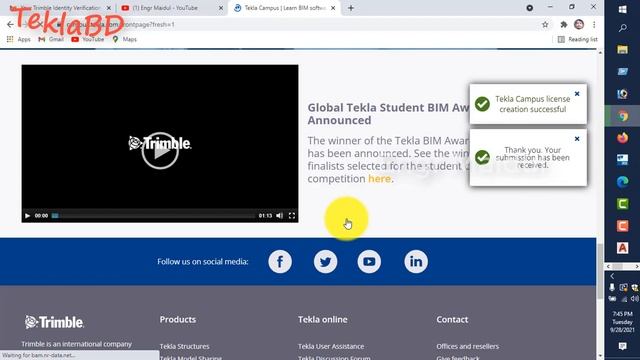Open File Explorer from taskbar
Viewport: 640px width, 360px height.
pos(622,49)
